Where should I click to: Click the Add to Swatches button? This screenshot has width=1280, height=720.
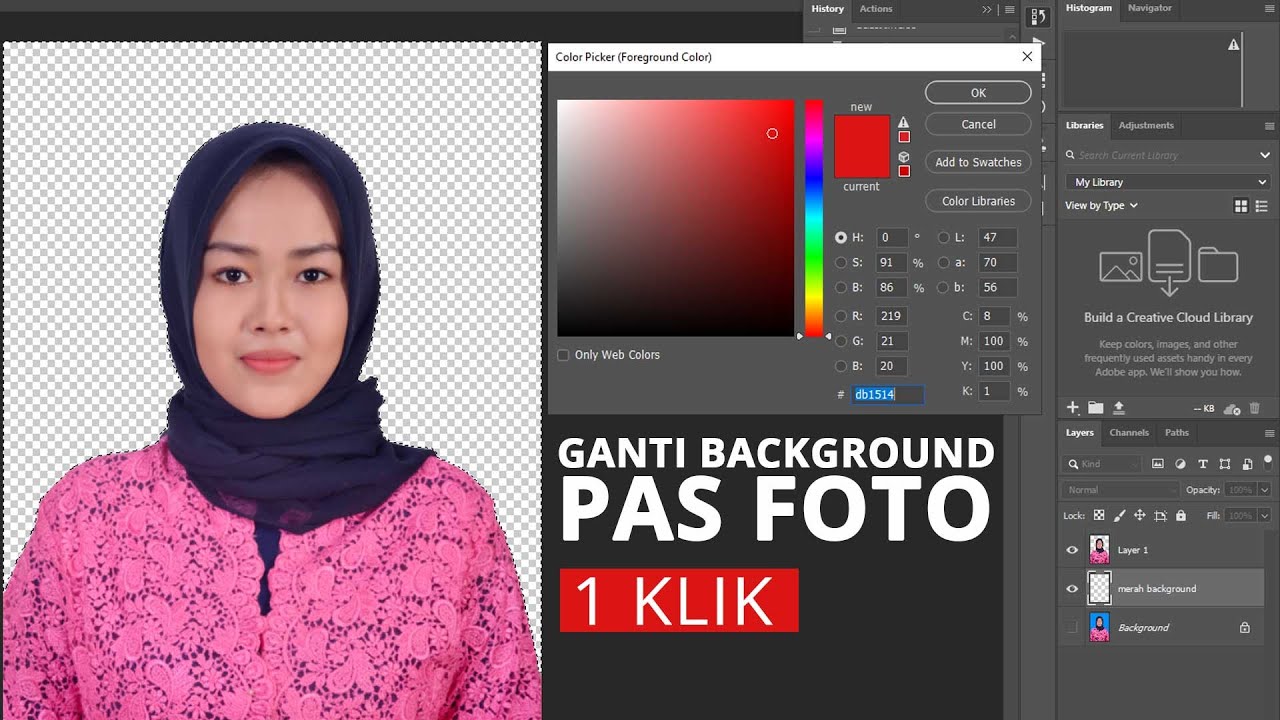(978, 162)
